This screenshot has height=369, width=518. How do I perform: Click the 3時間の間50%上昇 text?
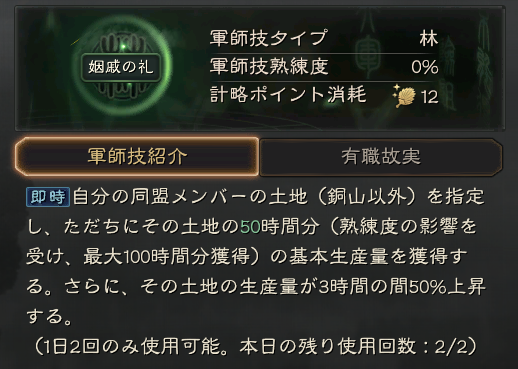point(402,287)
